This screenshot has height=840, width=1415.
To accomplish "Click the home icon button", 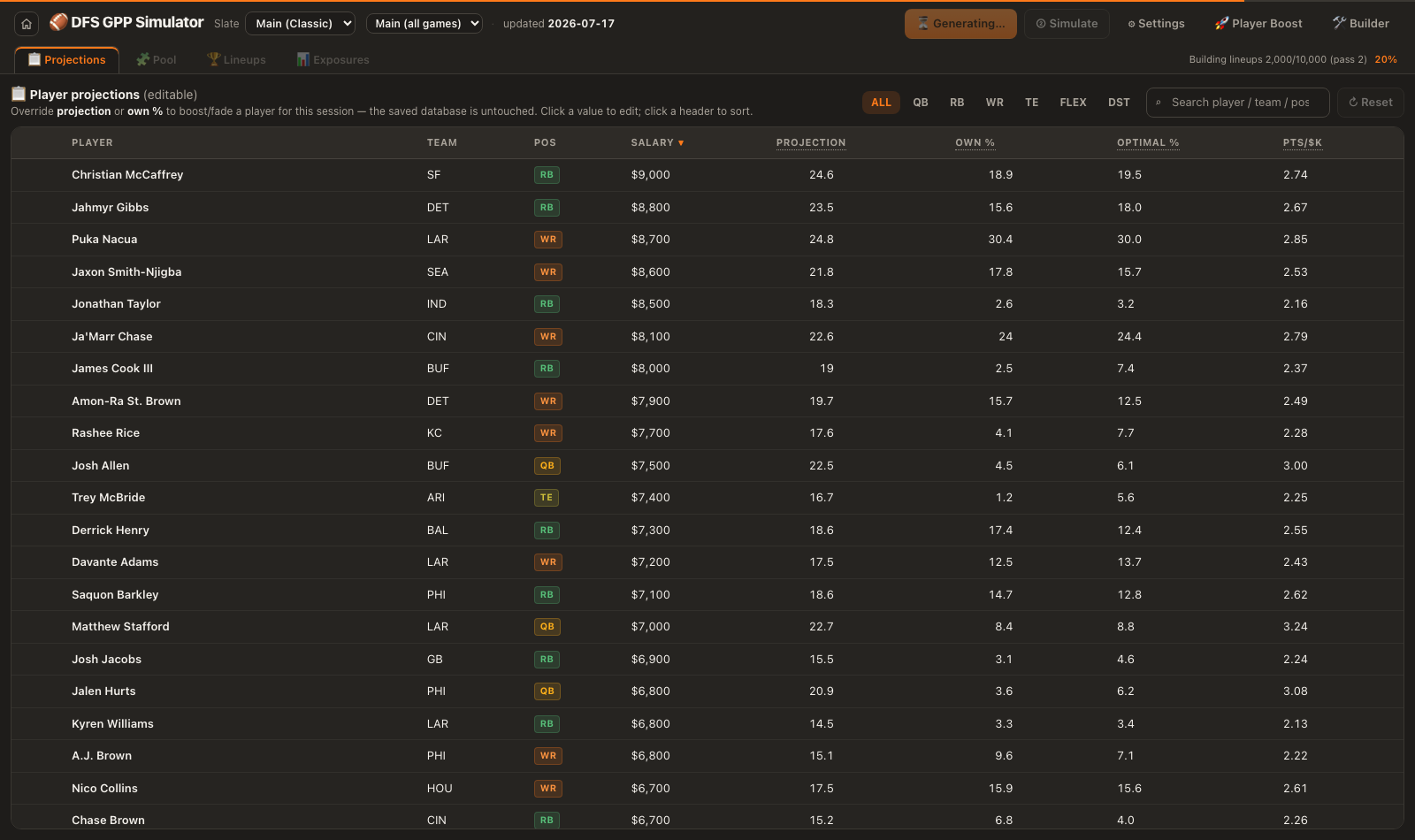I will pyautogui.click(x=27, y=24).
